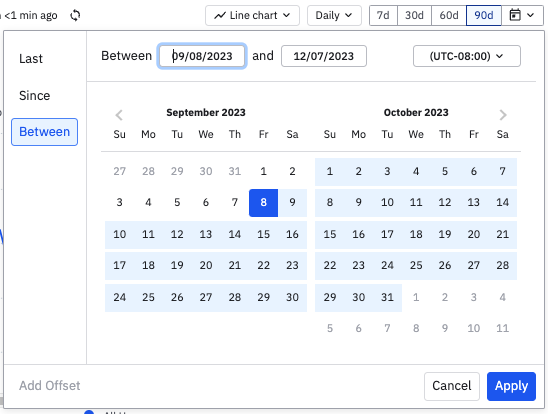Select September 3 in the calendar
The height and width of the screenshot is (414, 548).
tap(120, 203)
